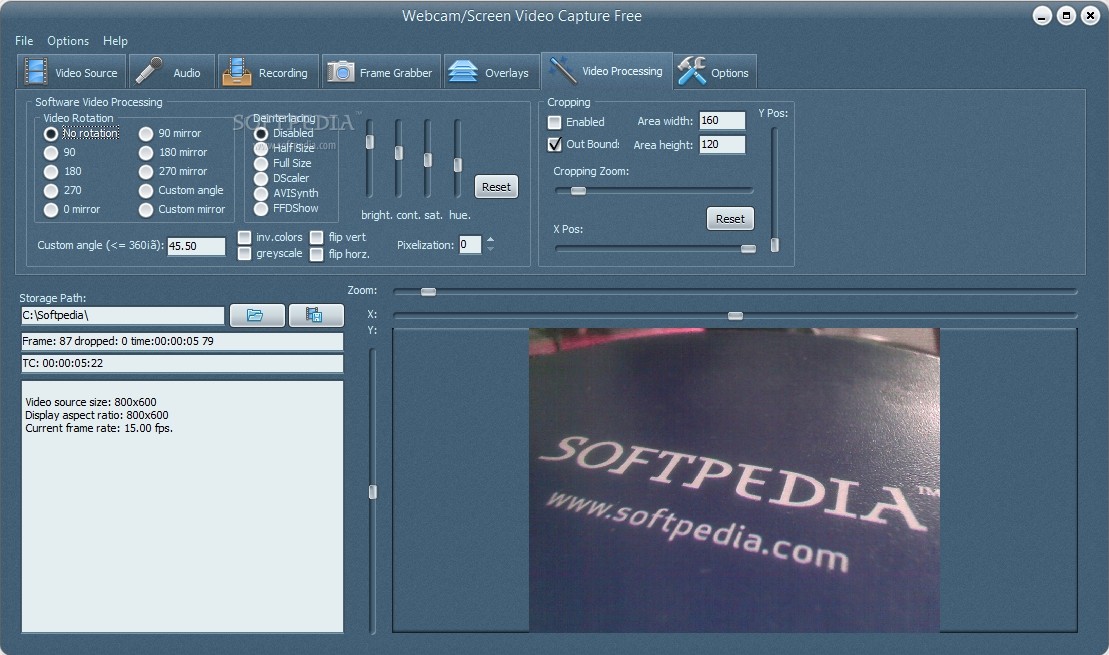Select Disabled deinterlacing option

tap(261, 133)
